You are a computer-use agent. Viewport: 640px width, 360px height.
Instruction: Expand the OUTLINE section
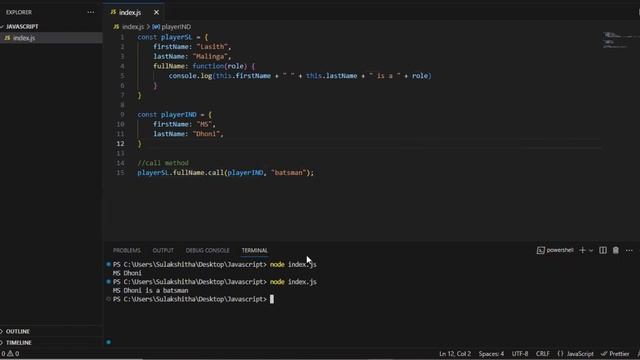[x=18, y=331]
